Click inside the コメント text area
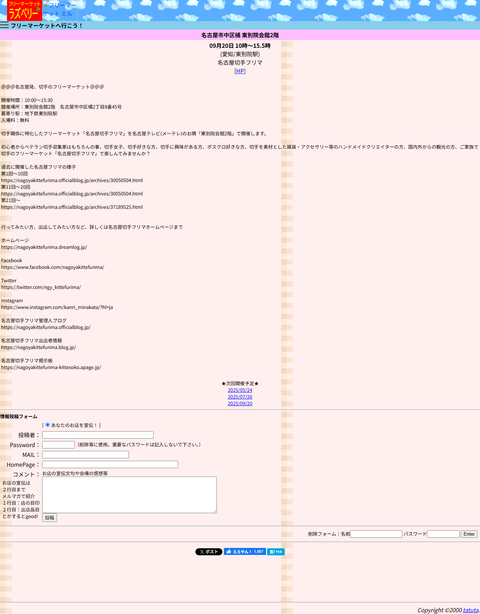The height and width of the screenshot is (614, 480). click(x=129, y=495)
